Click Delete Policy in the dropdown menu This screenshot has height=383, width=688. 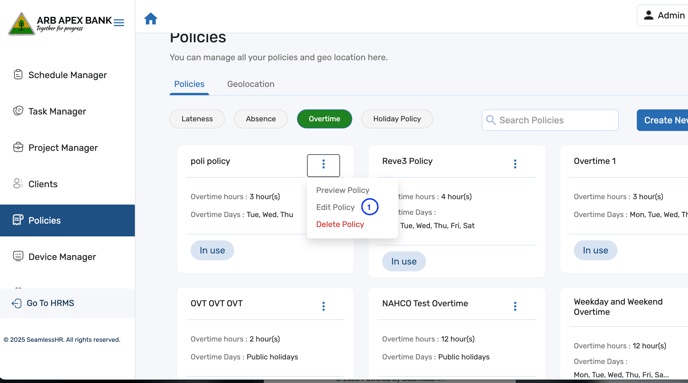340,224
